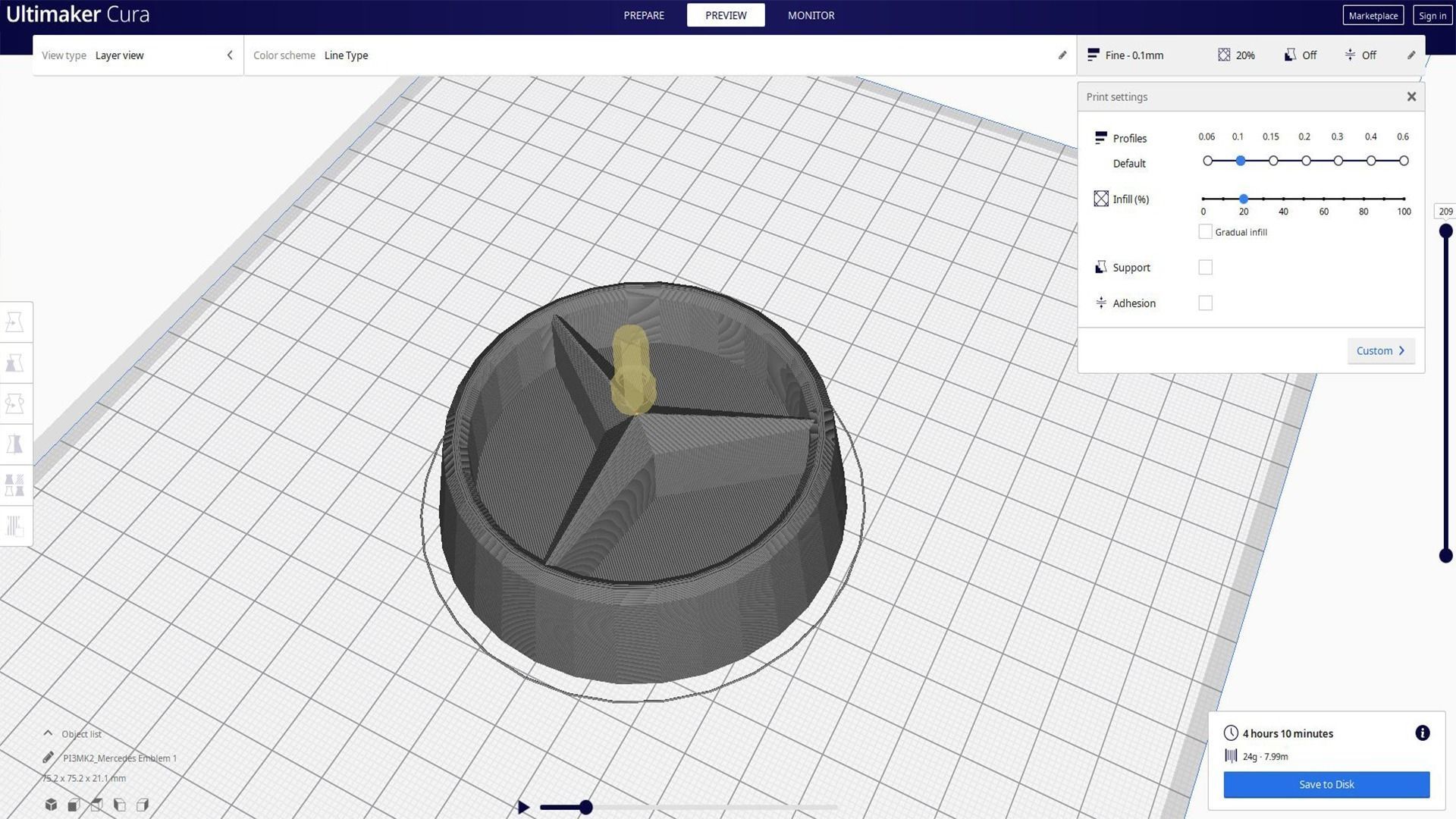Image resolution: width=1456 pixels, height=819 pixels.
Task: Click pencil icon beside object name
Action: (48, 758)
